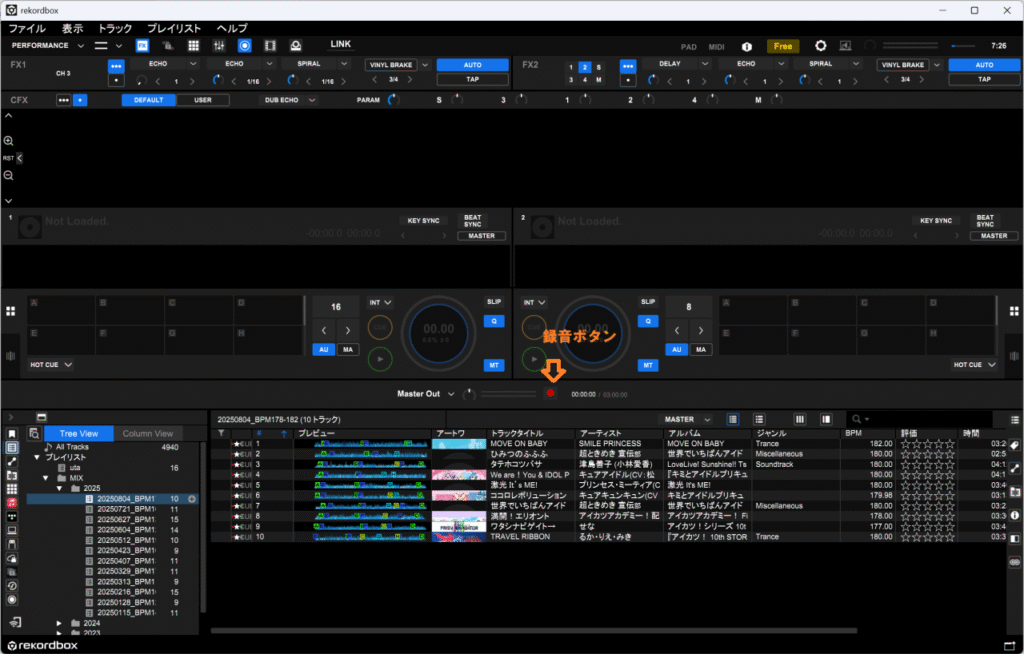Screen dimensions: 1024x654
Task: Click the track filter funnel icon
Action: (x=221, y=433)
